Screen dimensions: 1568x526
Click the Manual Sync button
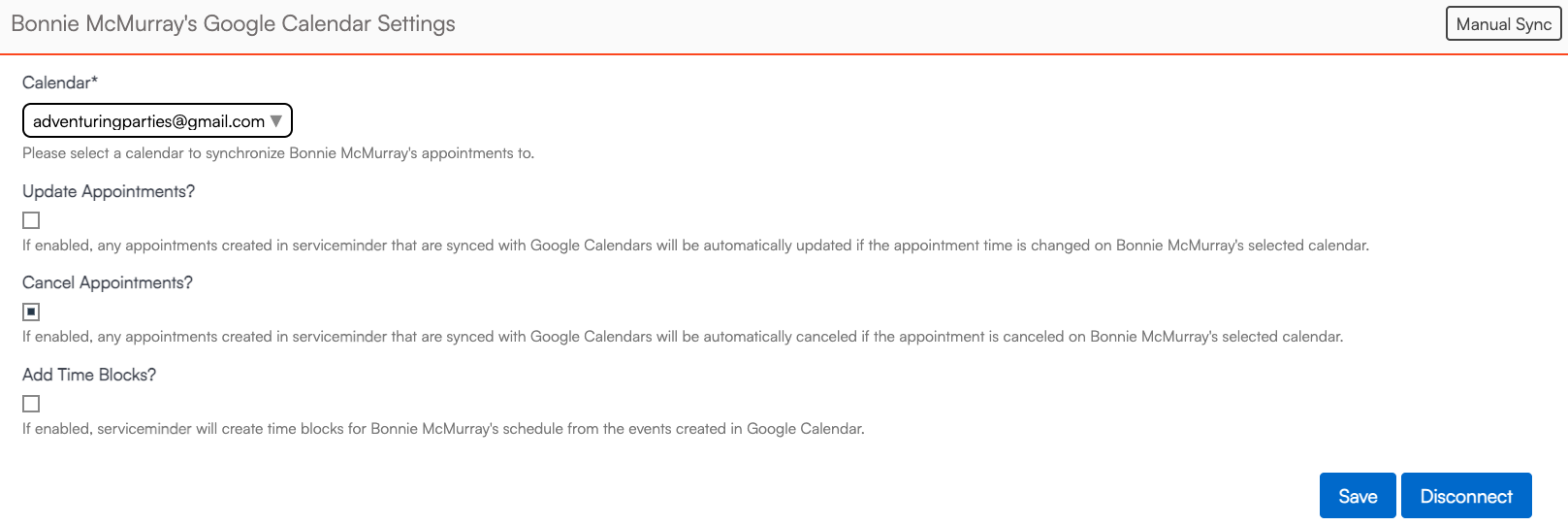(1503, 24)
